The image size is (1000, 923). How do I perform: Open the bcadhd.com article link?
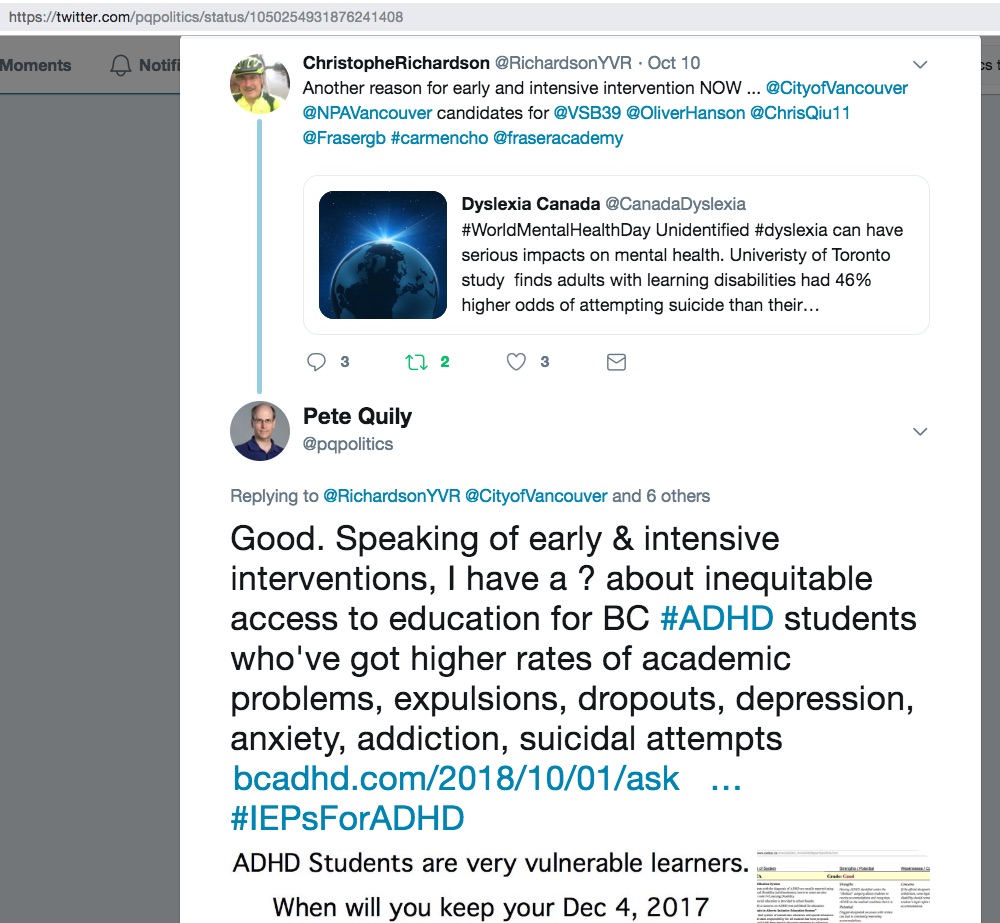[x=456, y=778]
